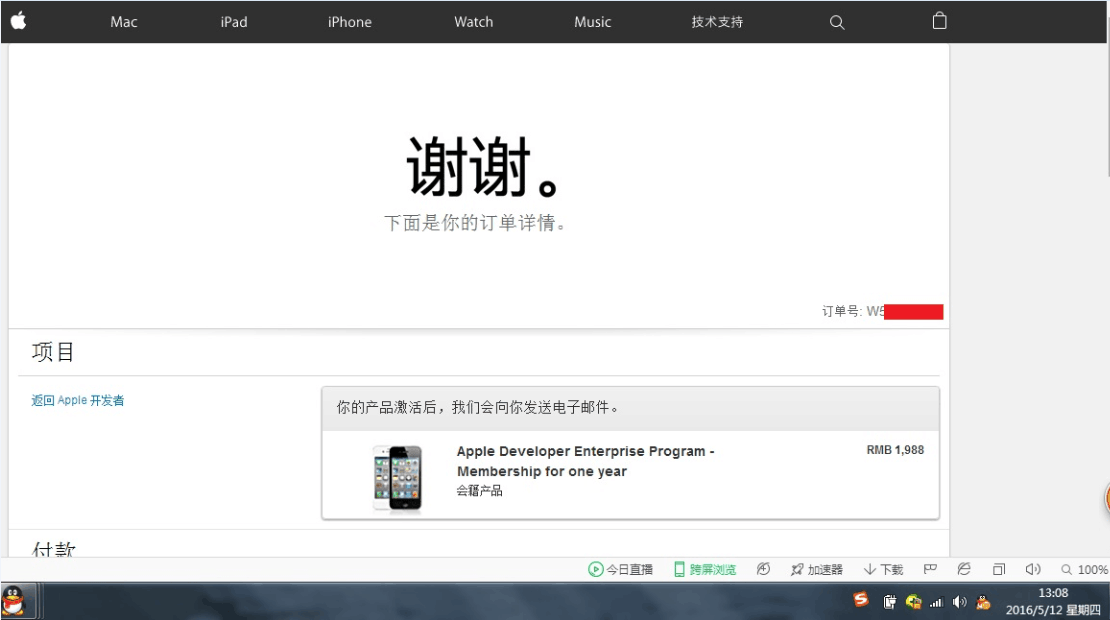Toggle page sound speaker icon in status bar

[1033, 569]
